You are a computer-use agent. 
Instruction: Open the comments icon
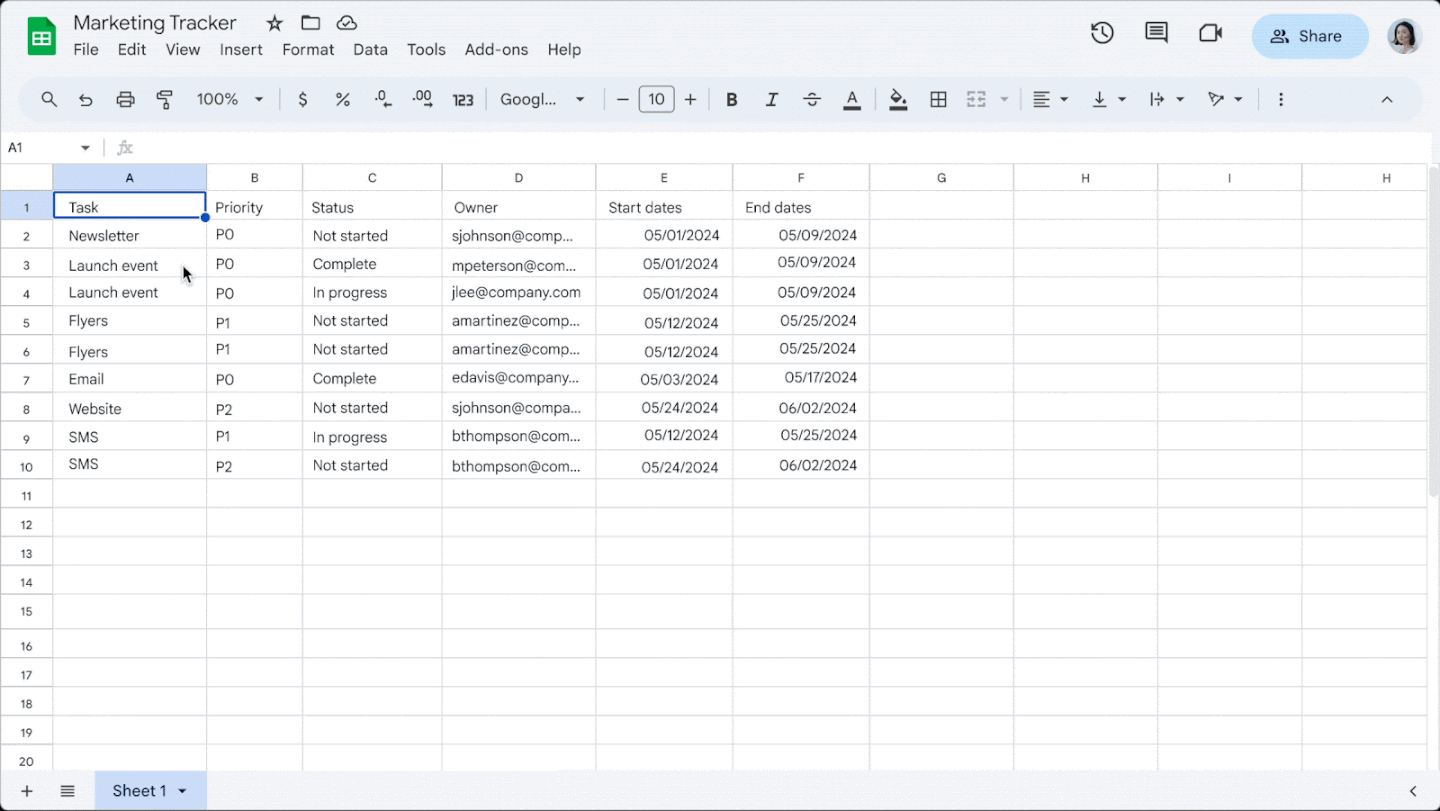pos(1156,33)
